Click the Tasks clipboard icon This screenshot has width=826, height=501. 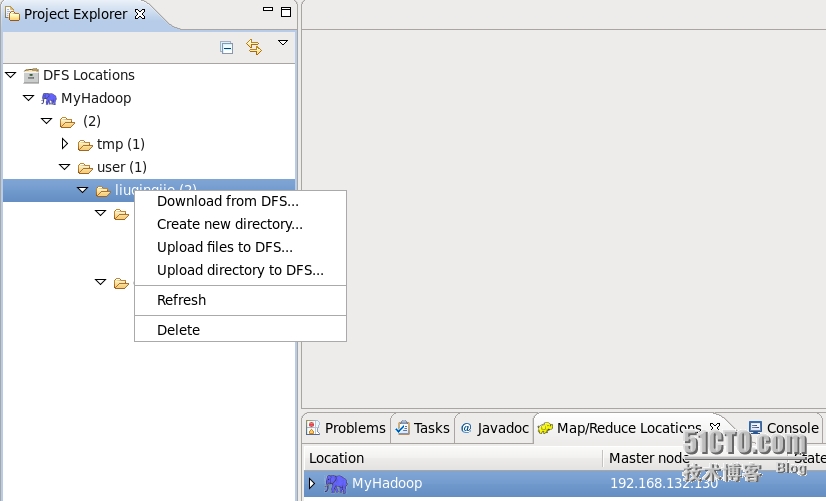click(x=402, y=428)
